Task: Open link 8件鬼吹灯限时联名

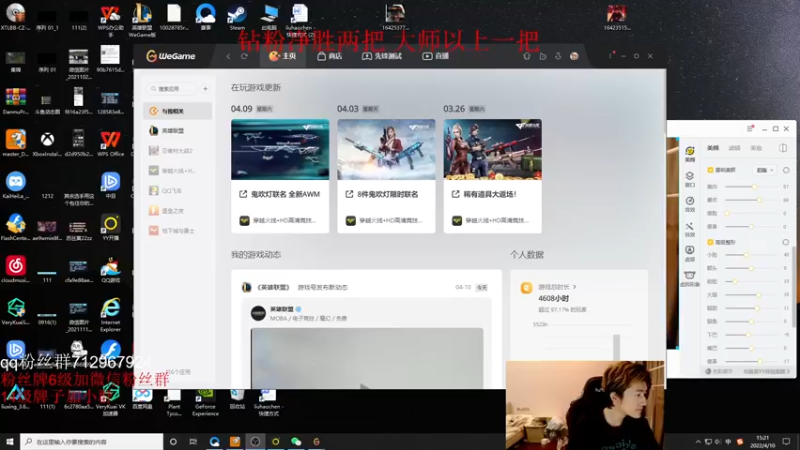Action: 382,194
